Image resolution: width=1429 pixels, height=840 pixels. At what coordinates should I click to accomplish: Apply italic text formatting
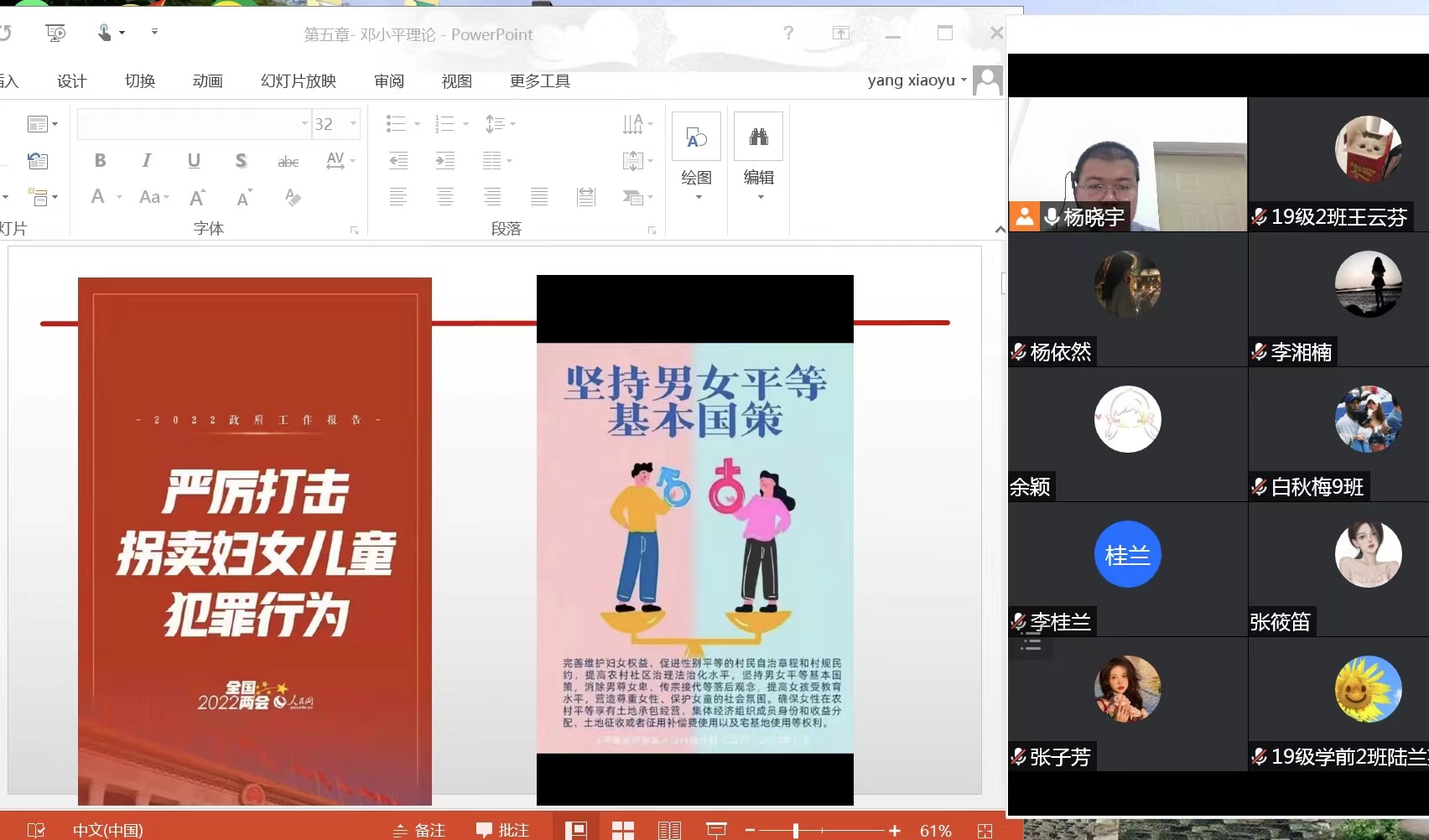tap(147, 160)
